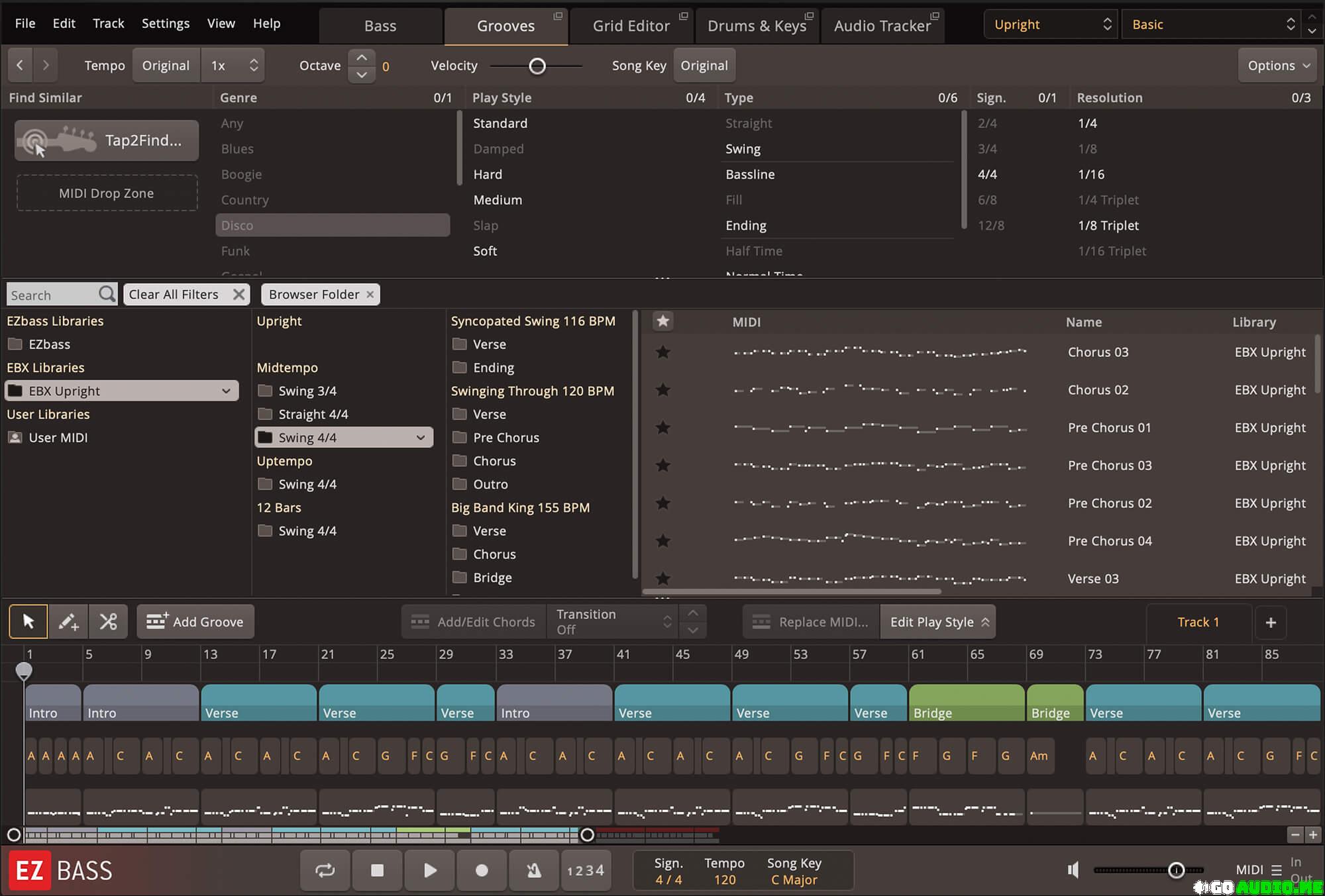Open the Track menu

point(109,23)
